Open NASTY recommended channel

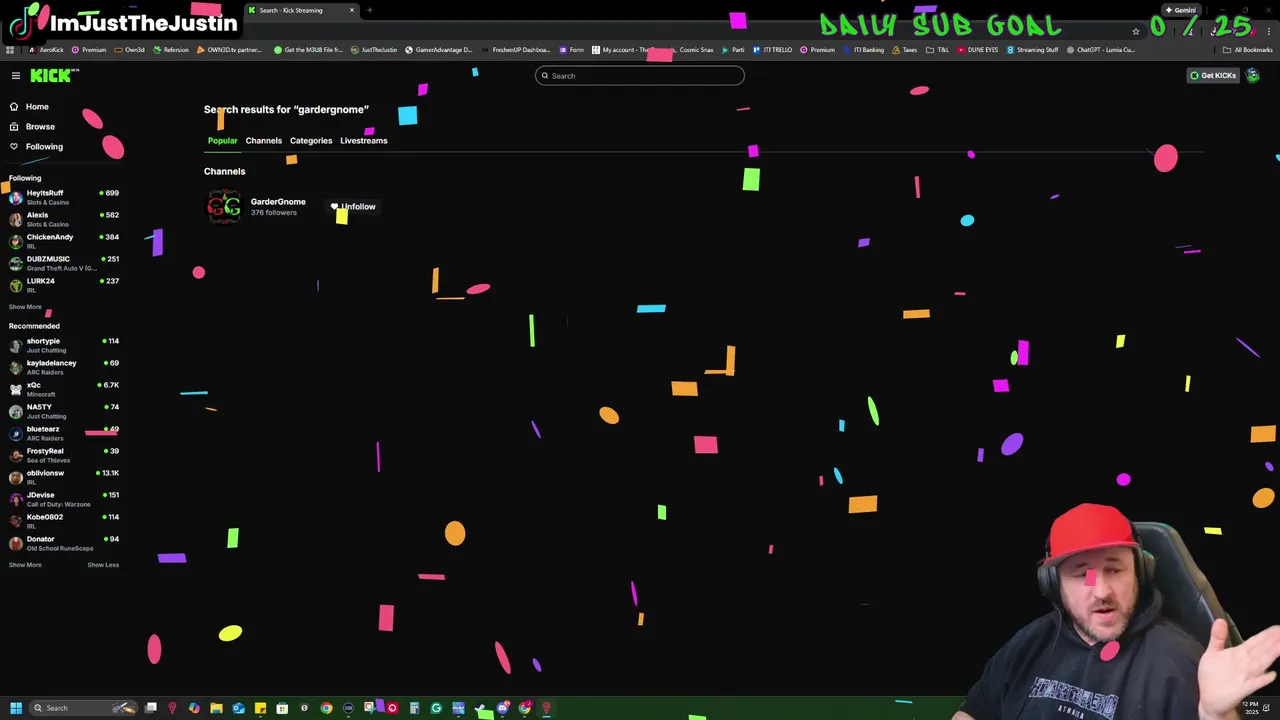[x=62, y=411]
